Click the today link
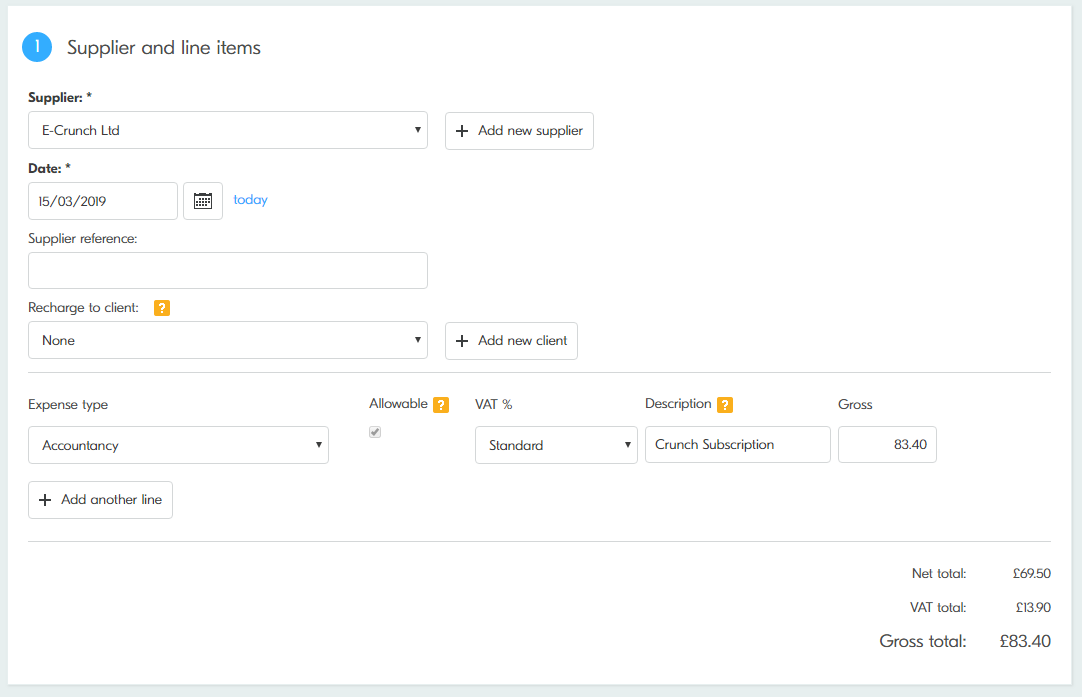 pos(250,200)
